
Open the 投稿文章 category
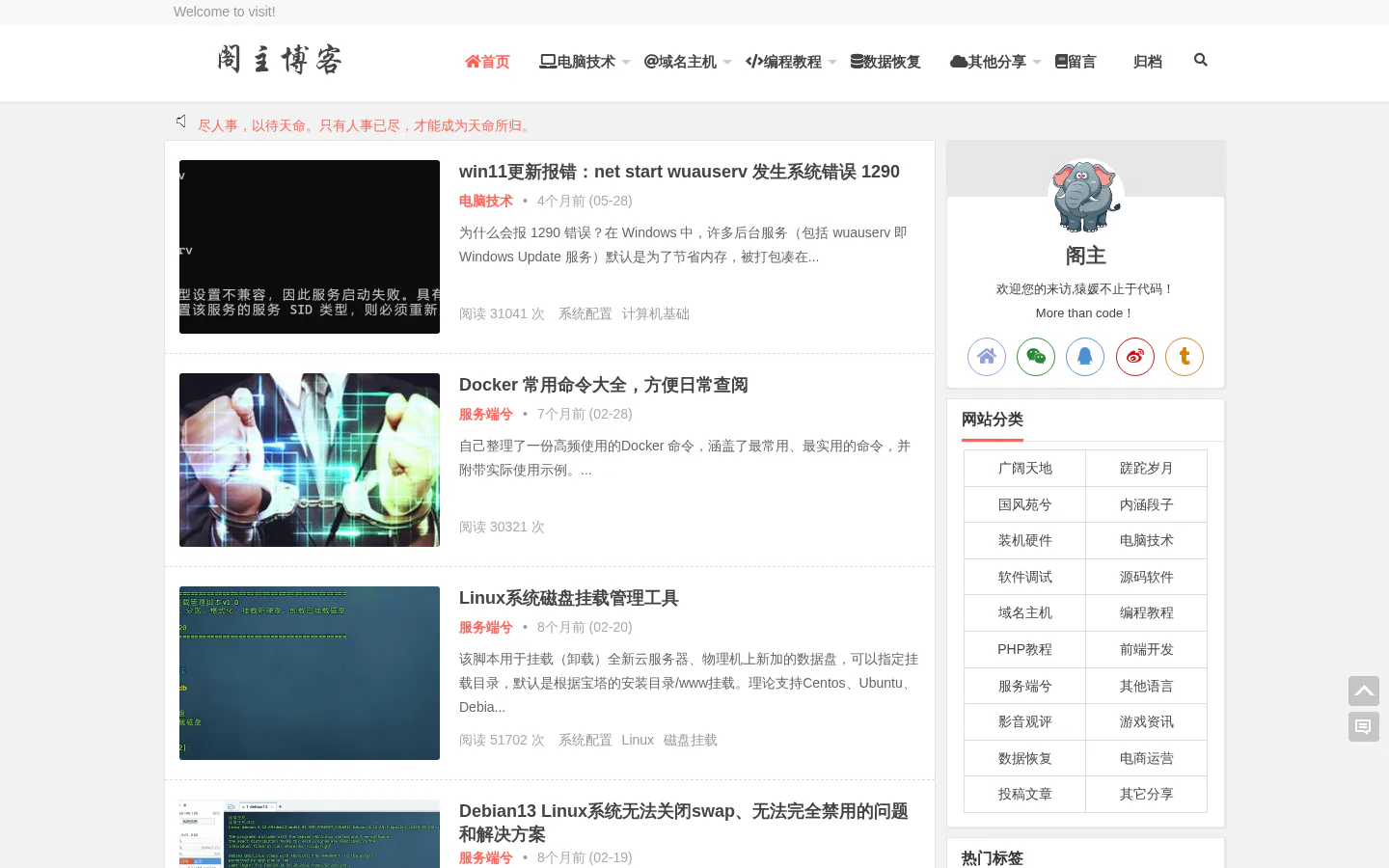pyautogui.click(x=1025, y=794)
